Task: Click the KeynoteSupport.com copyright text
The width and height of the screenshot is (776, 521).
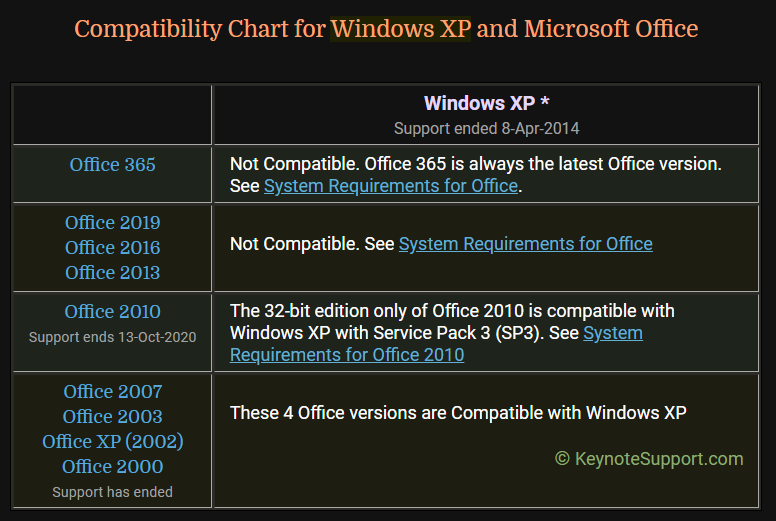Action: pyautogui.click(x=649, y=459)
